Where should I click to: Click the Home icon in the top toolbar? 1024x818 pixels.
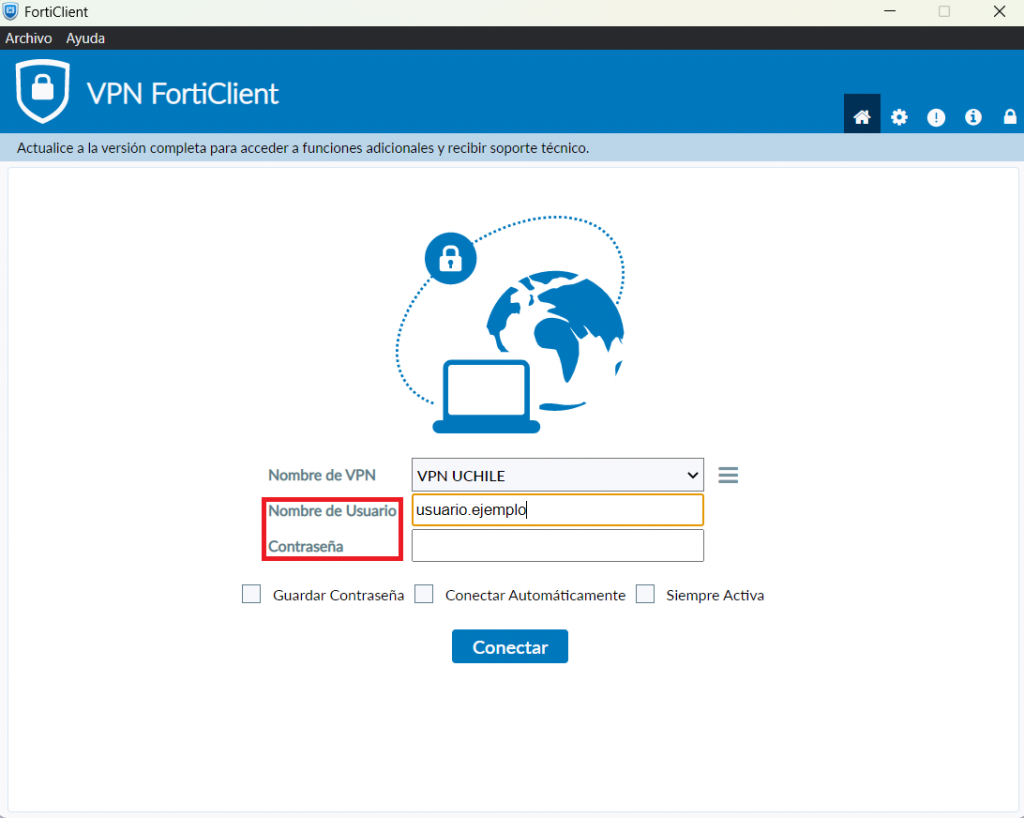tap(861, 117)
